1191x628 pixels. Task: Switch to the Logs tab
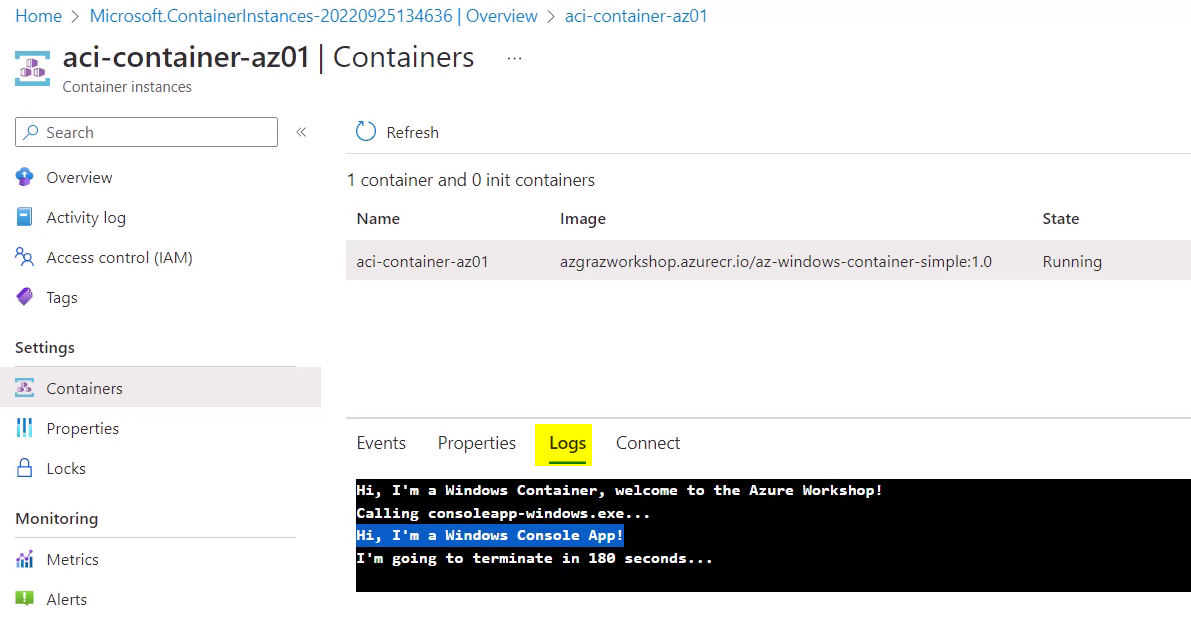point(567,443)
